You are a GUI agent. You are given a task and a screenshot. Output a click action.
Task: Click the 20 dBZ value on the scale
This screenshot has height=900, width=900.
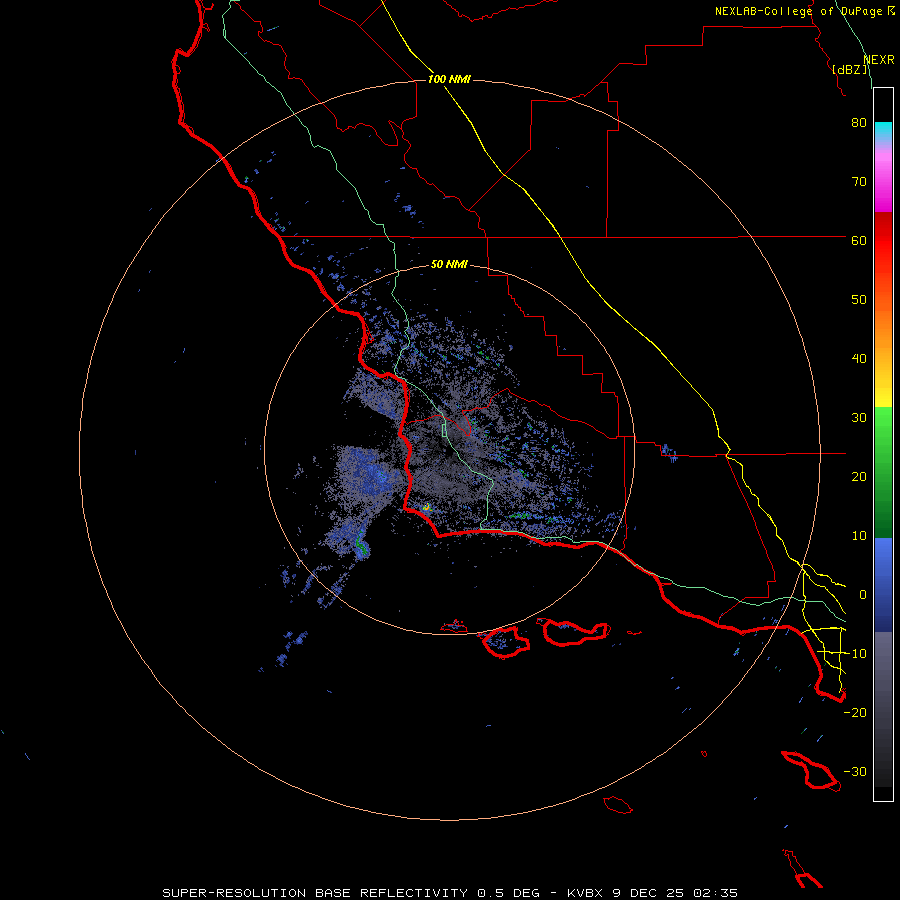tap(859, 477)
